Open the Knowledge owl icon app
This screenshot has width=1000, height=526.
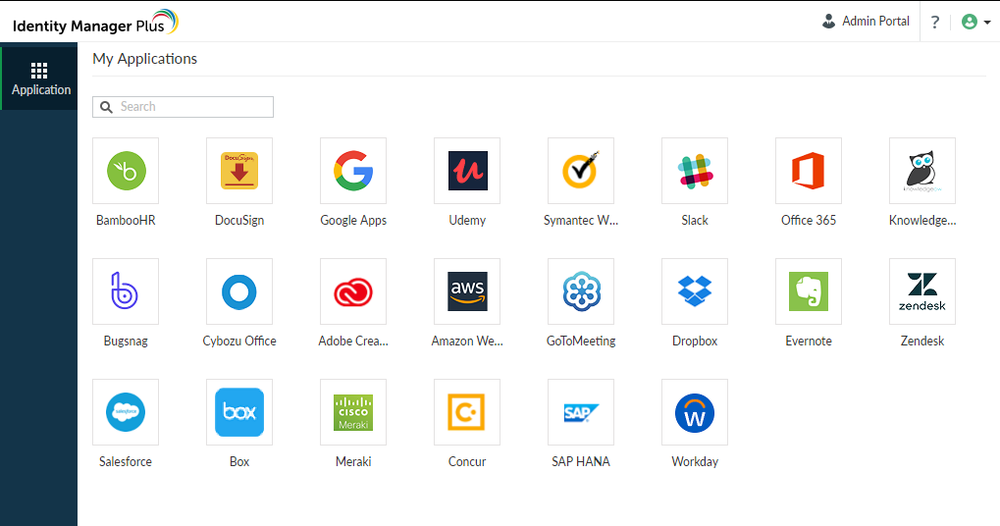tap(922, 171)
